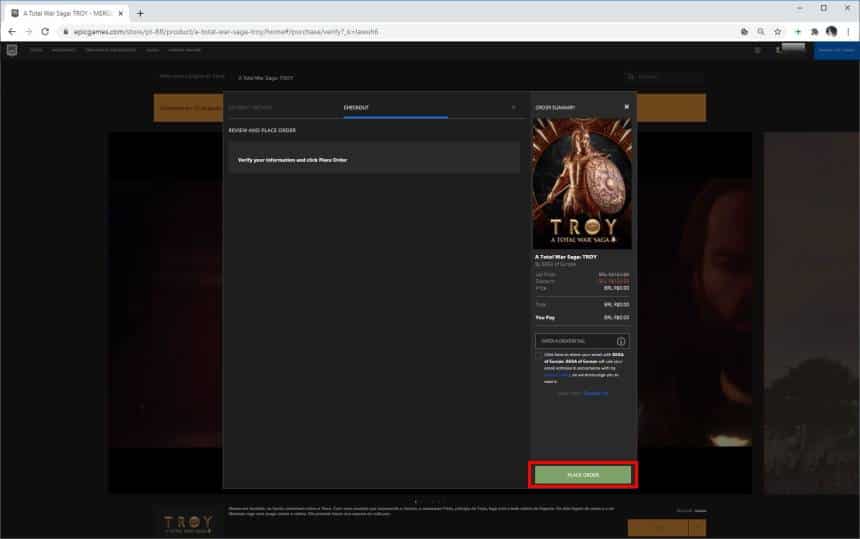Click the info icon in creator tag field
This screenshot has height=539, width=860.
621,341
